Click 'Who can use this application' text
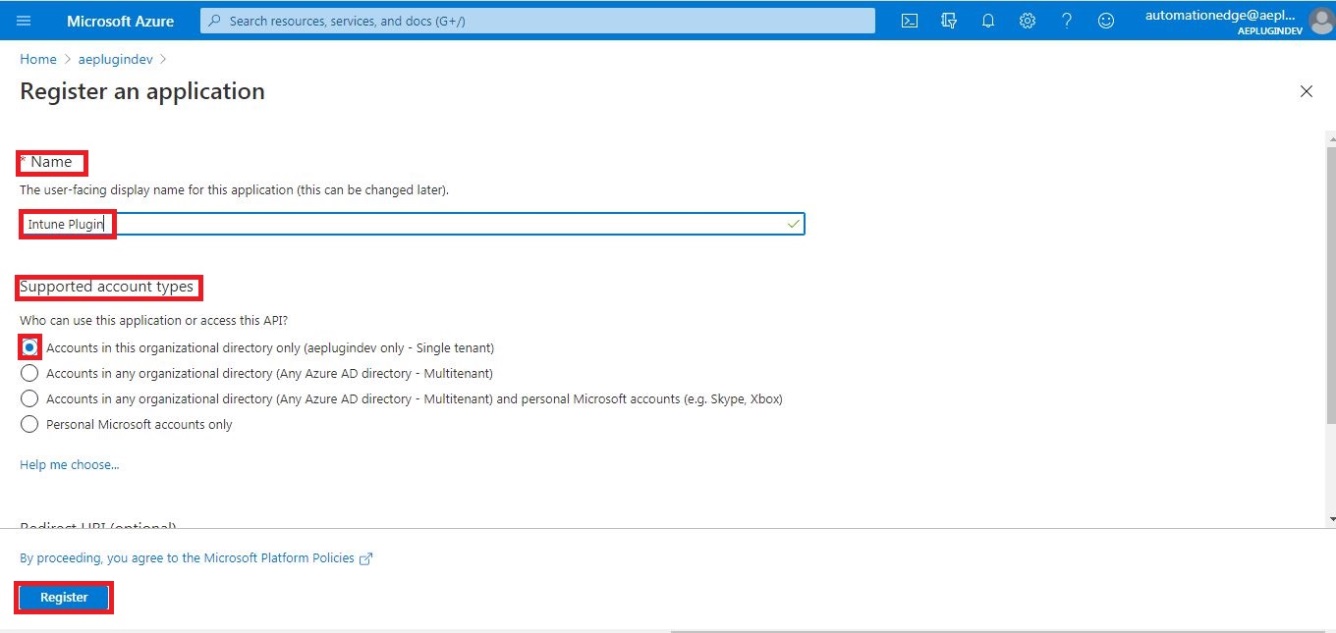Viewport: 1336px width, 633px height. coord(154,321)
